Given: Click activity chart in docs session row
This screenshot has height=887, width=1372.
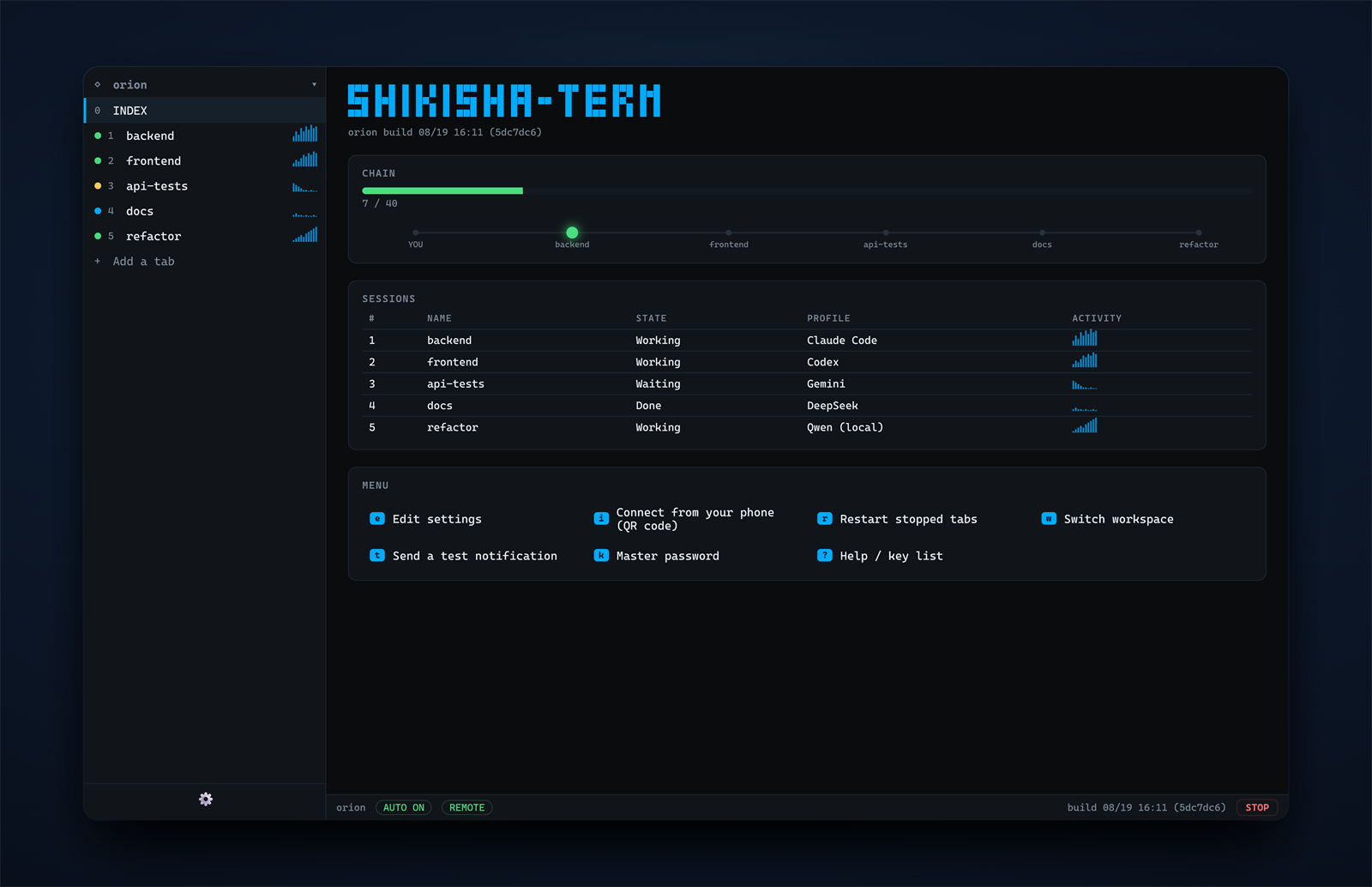Looking at the screenshot, I should (1085, 409).
